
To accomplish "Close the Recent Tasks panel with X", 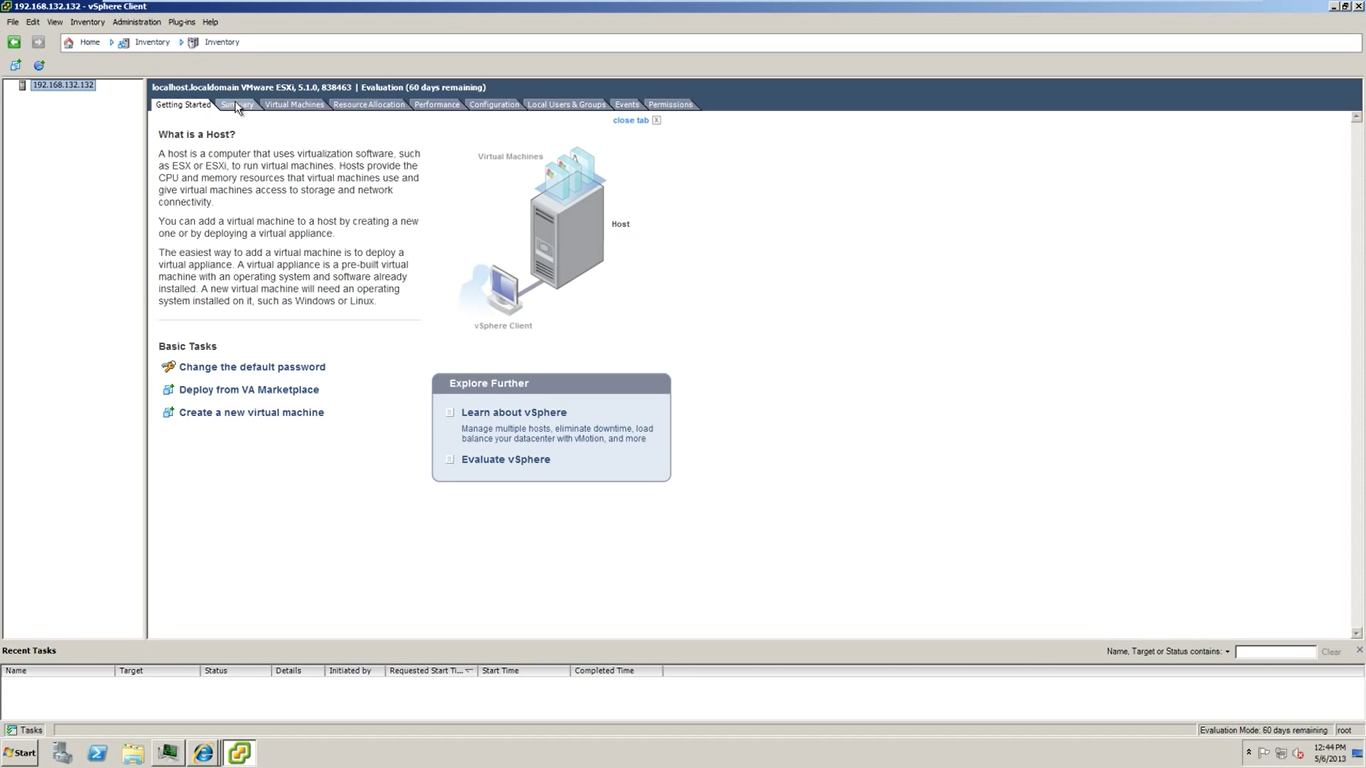I will [1359, 650].
